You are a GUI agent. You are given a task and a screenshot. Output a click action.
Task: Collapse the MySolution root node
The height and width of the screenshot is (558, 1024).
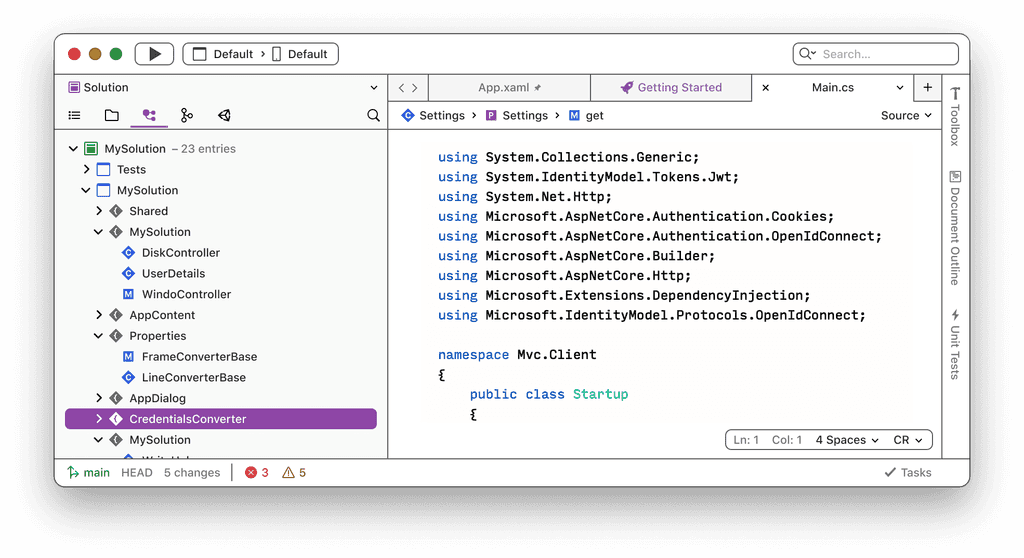(x=73, y=149)
